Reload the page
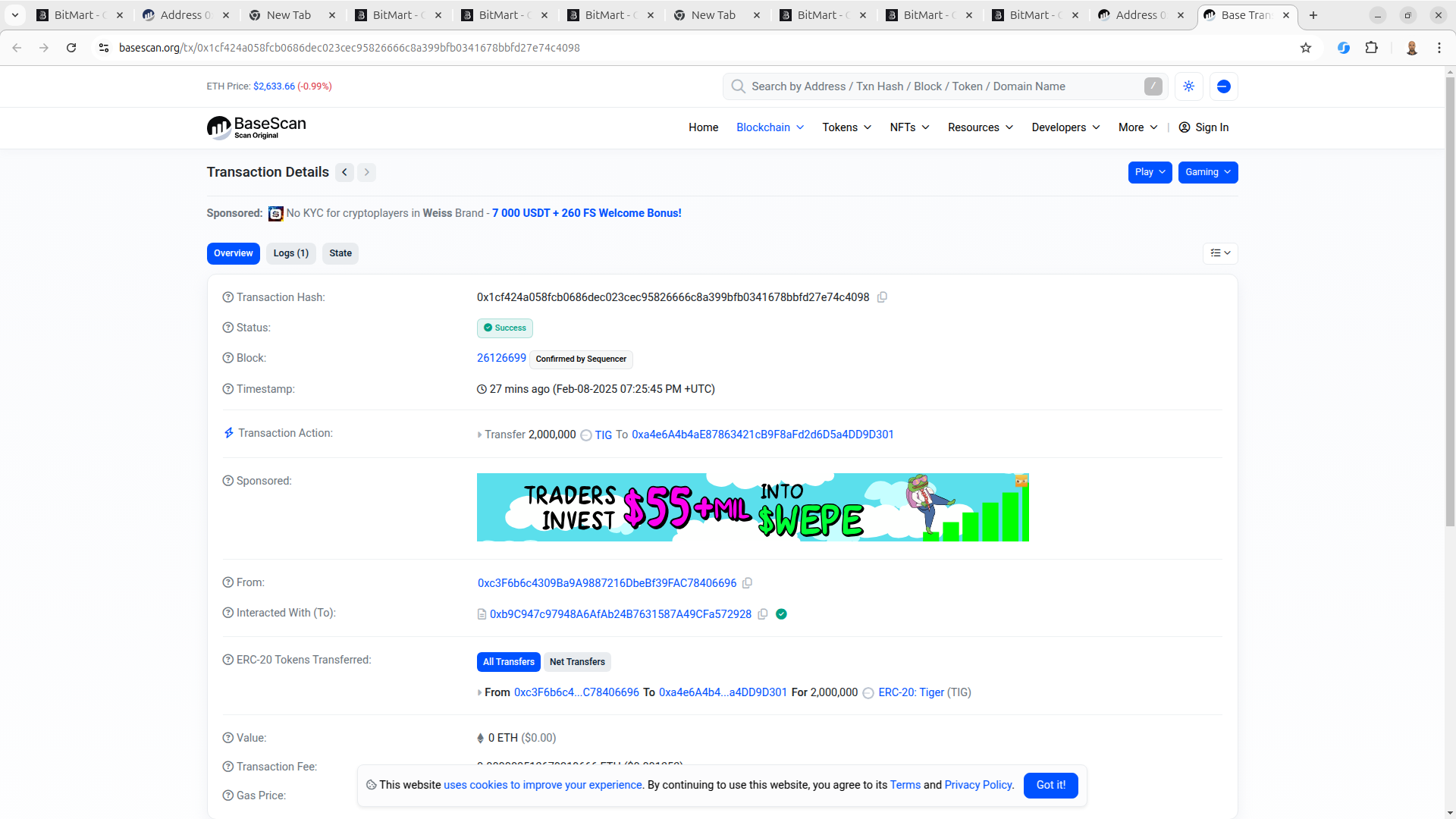Image resolution: width=1456 pixels, height=819 pixels. (71, 48)
